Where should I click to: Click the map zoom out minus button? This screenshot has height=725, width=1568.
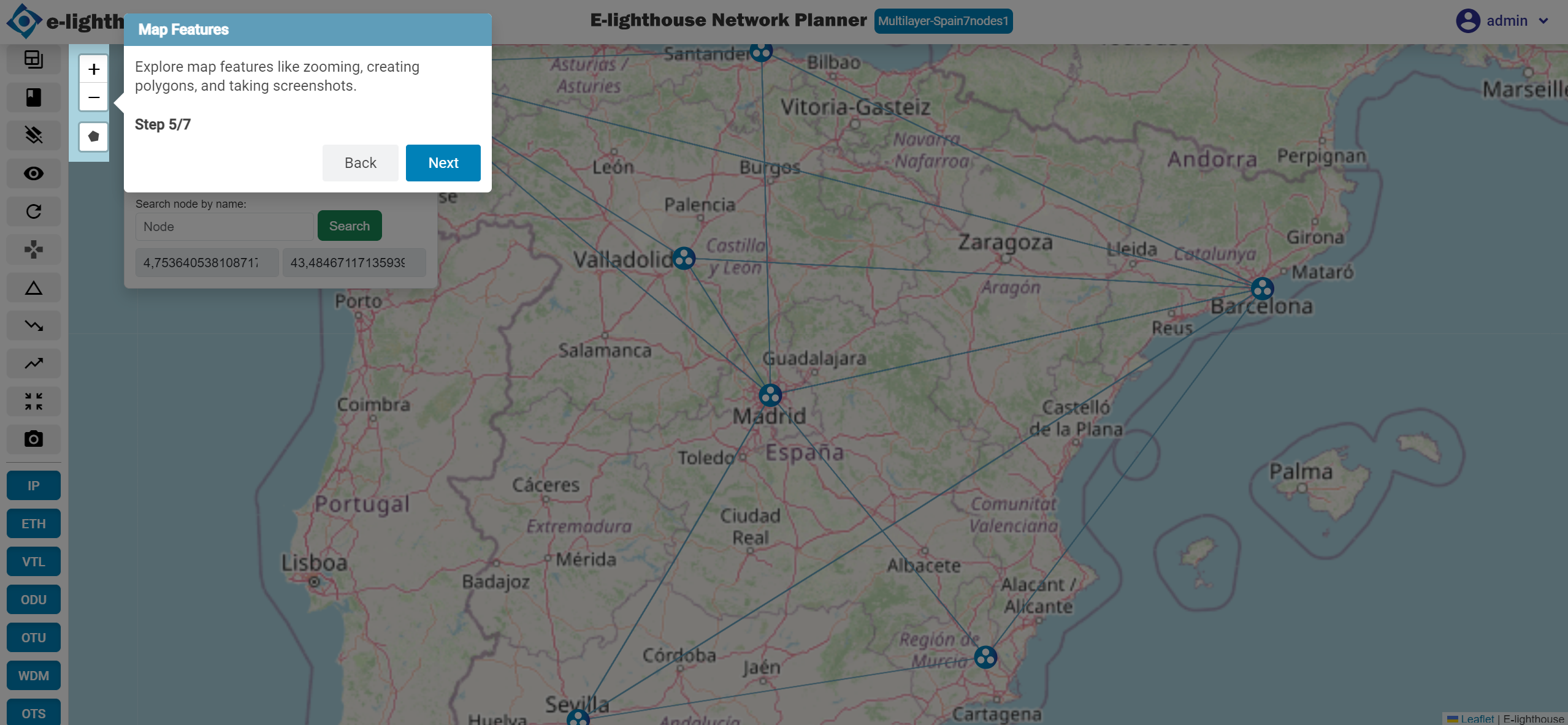click(94, 97)
